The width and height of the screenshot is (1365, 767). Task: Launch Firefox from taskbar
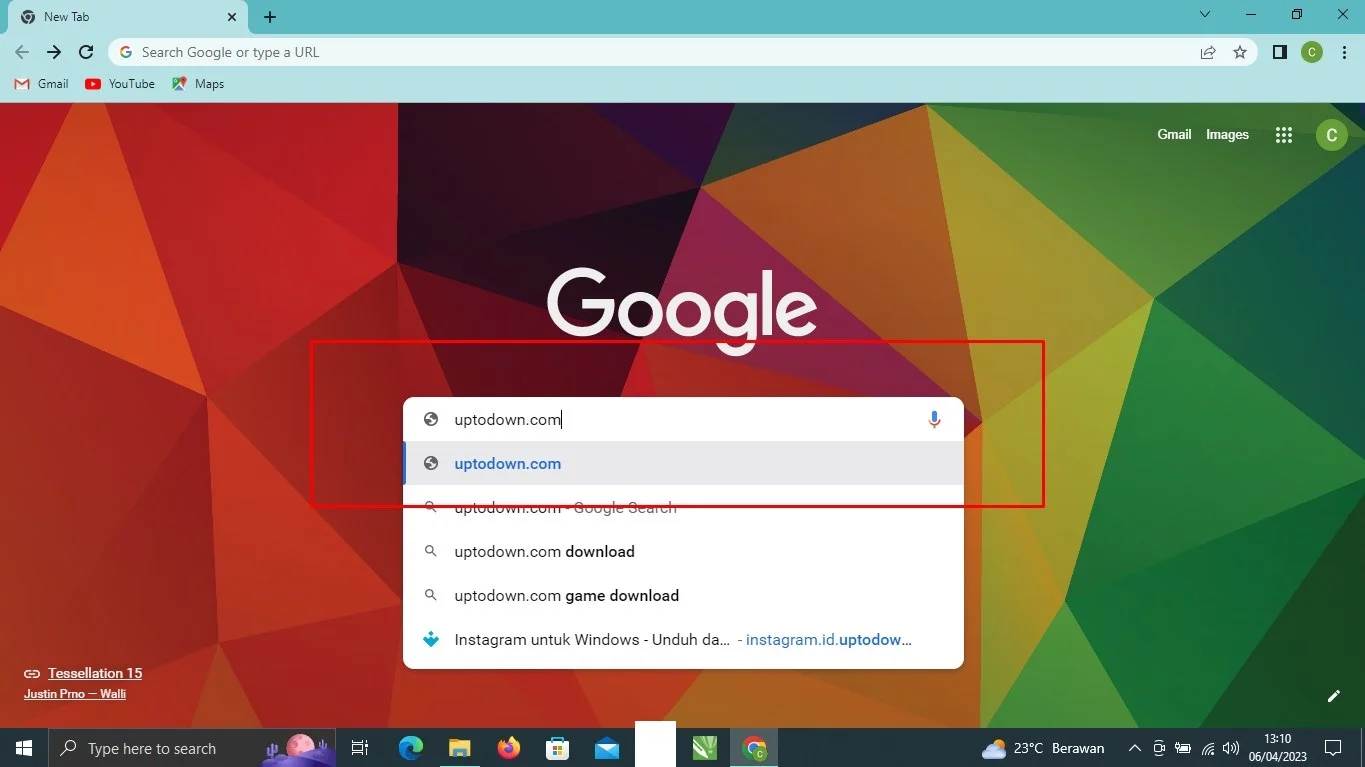click(509, 748)
